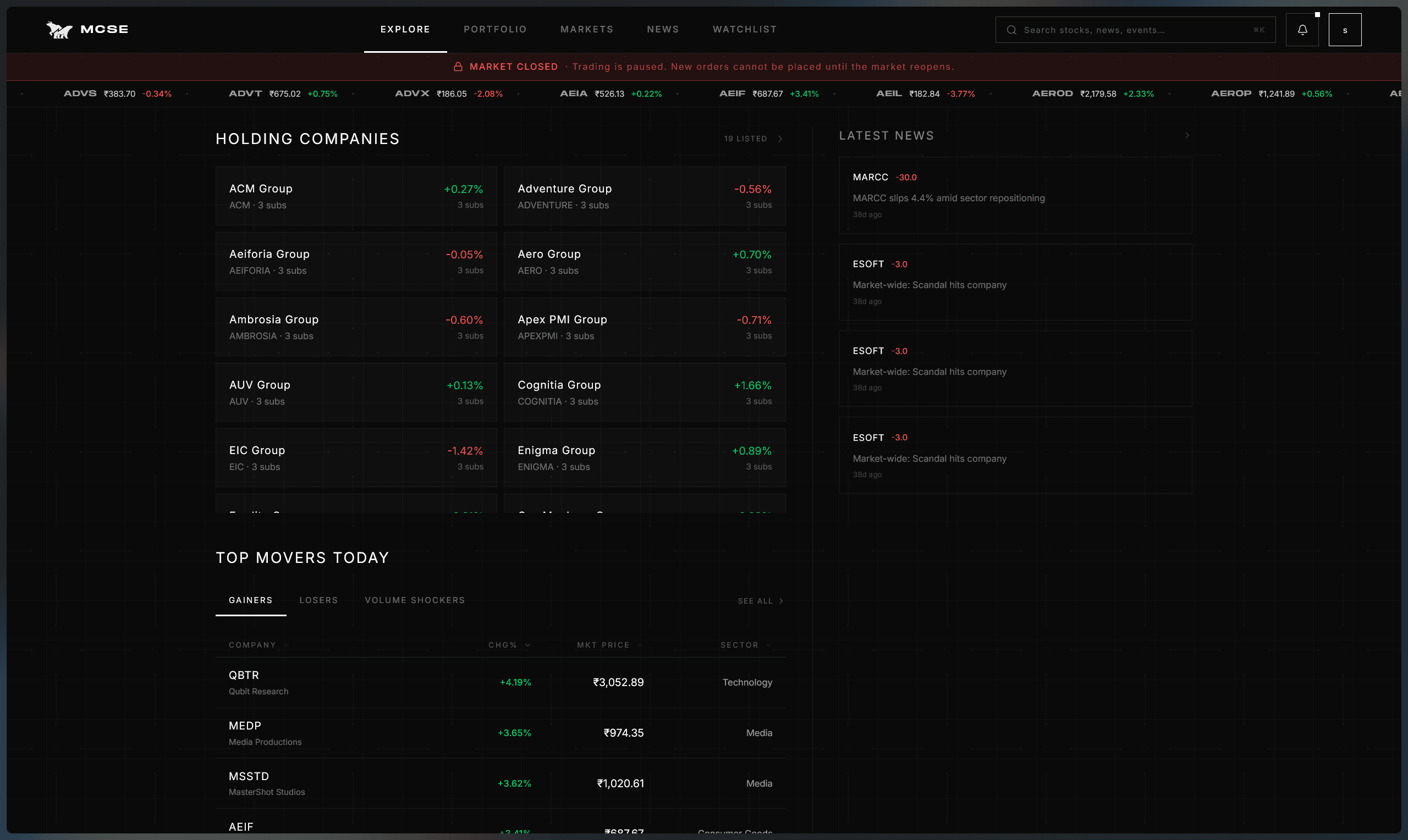Open the Latest News chevron arrow
Screen dimensions: 1408x840
point(1187,135)
